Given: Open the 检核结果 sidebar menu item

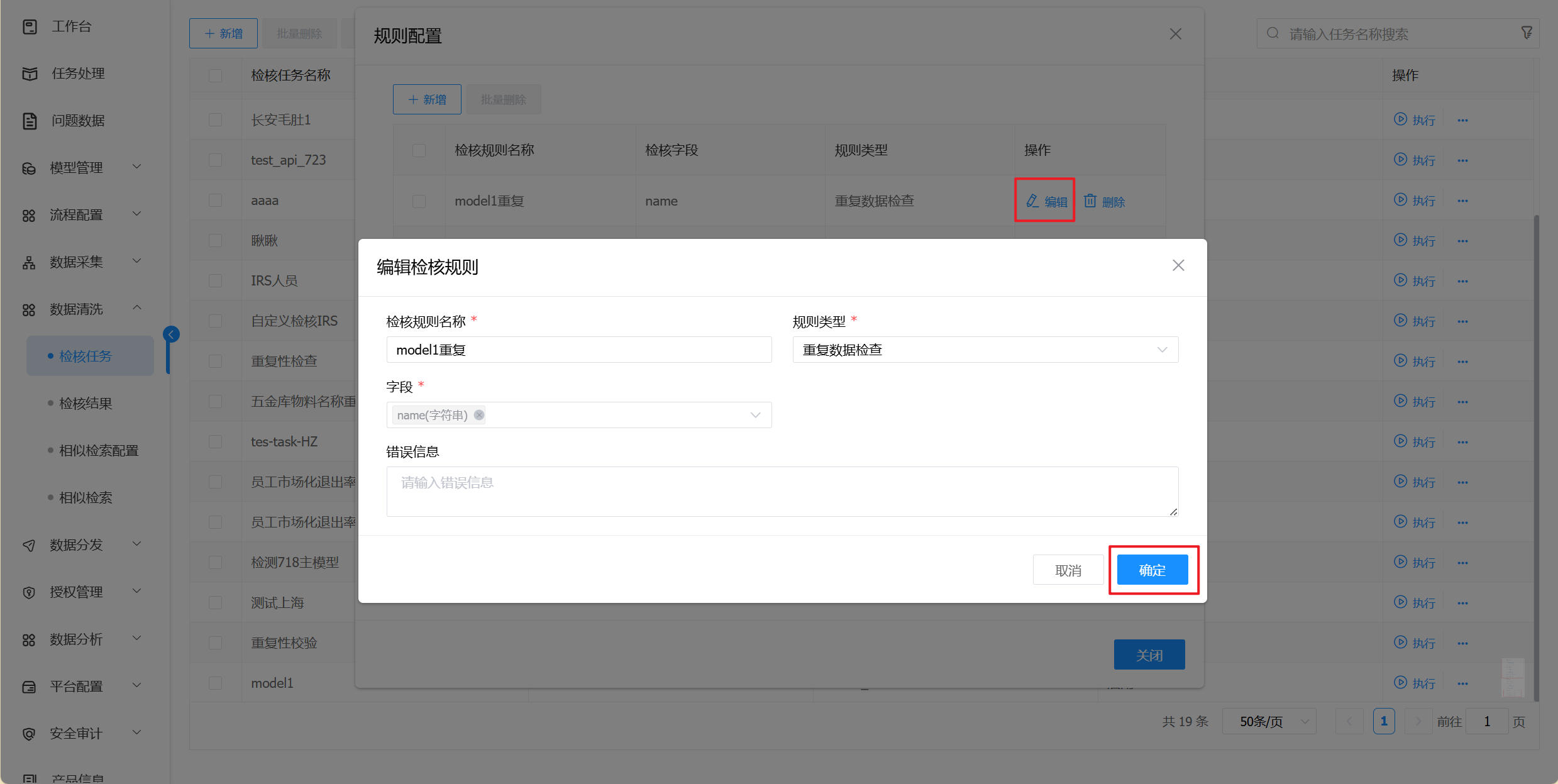Looking at the screenshot, I should (86, 404).
